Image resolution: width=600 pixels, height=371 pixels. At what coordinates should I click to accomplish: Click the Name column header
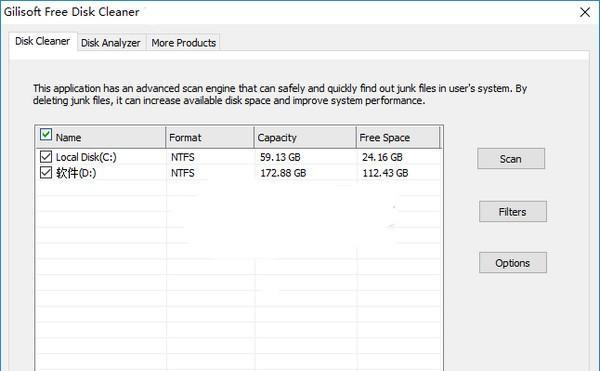coord(101,137)
